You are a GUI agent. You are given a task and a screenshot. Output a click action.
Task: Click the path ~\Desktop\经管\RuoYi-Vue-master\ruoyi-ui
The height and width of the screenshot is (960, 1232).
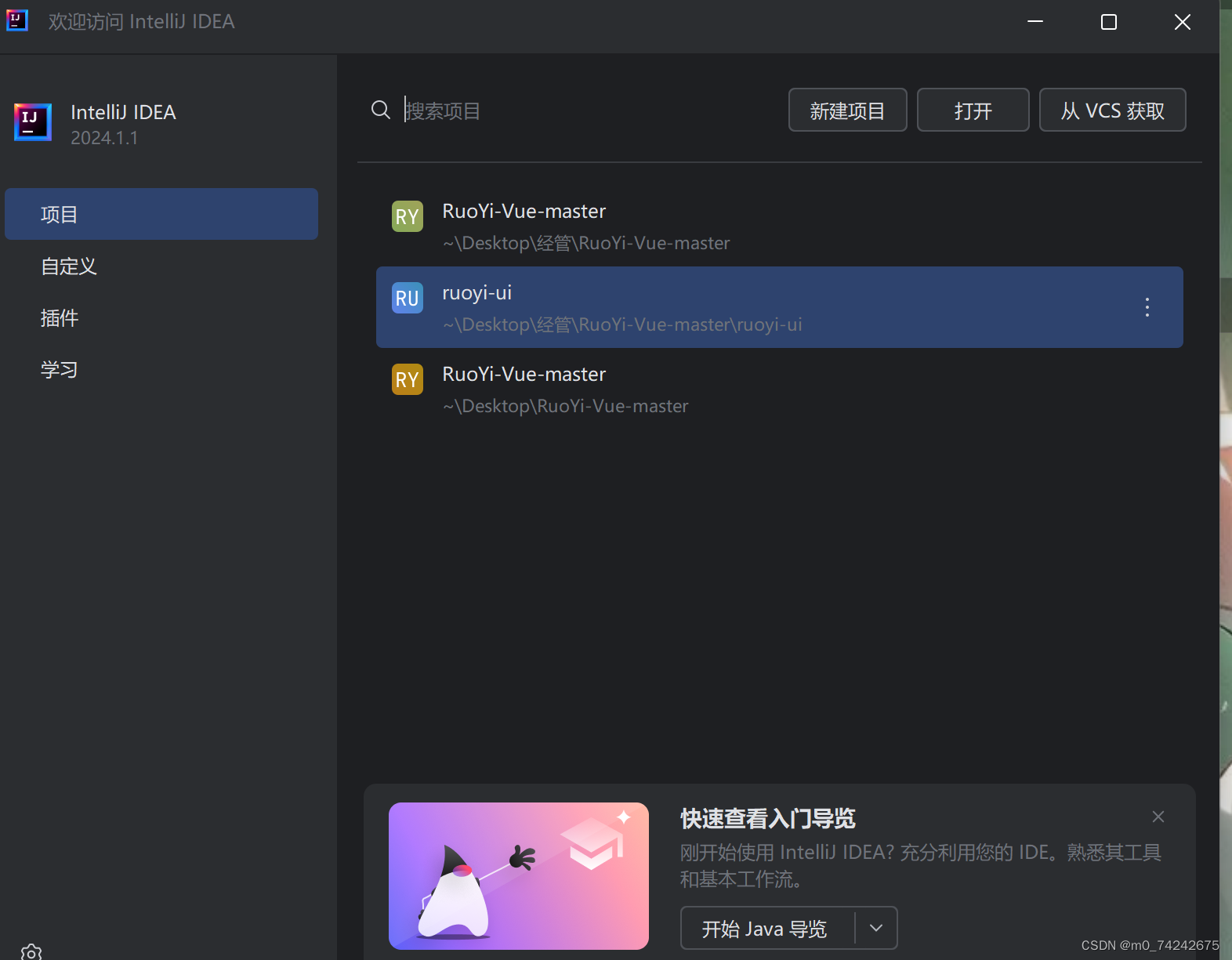point(622,324)
